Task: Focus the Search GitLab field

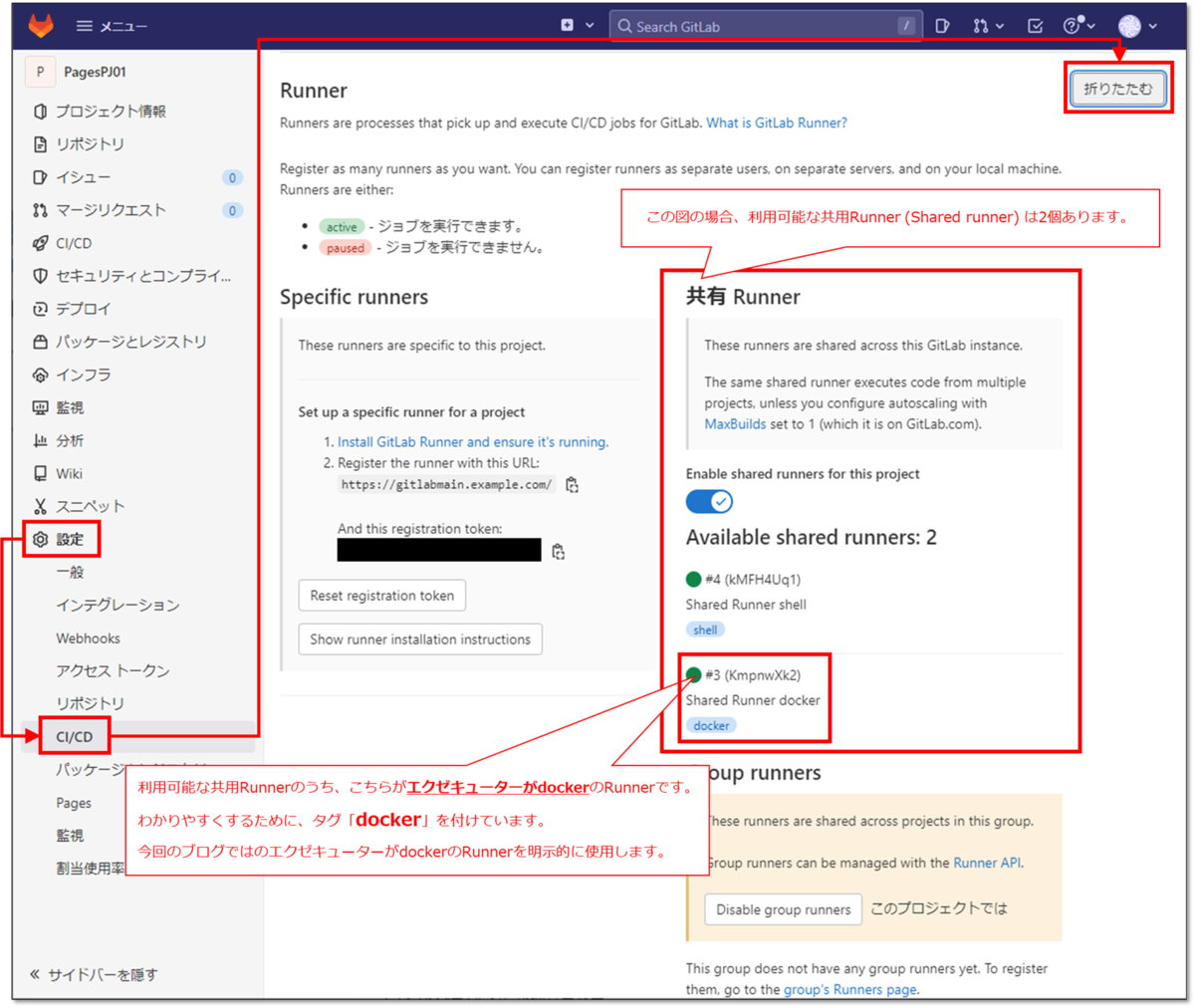Action: click(766, 26)
